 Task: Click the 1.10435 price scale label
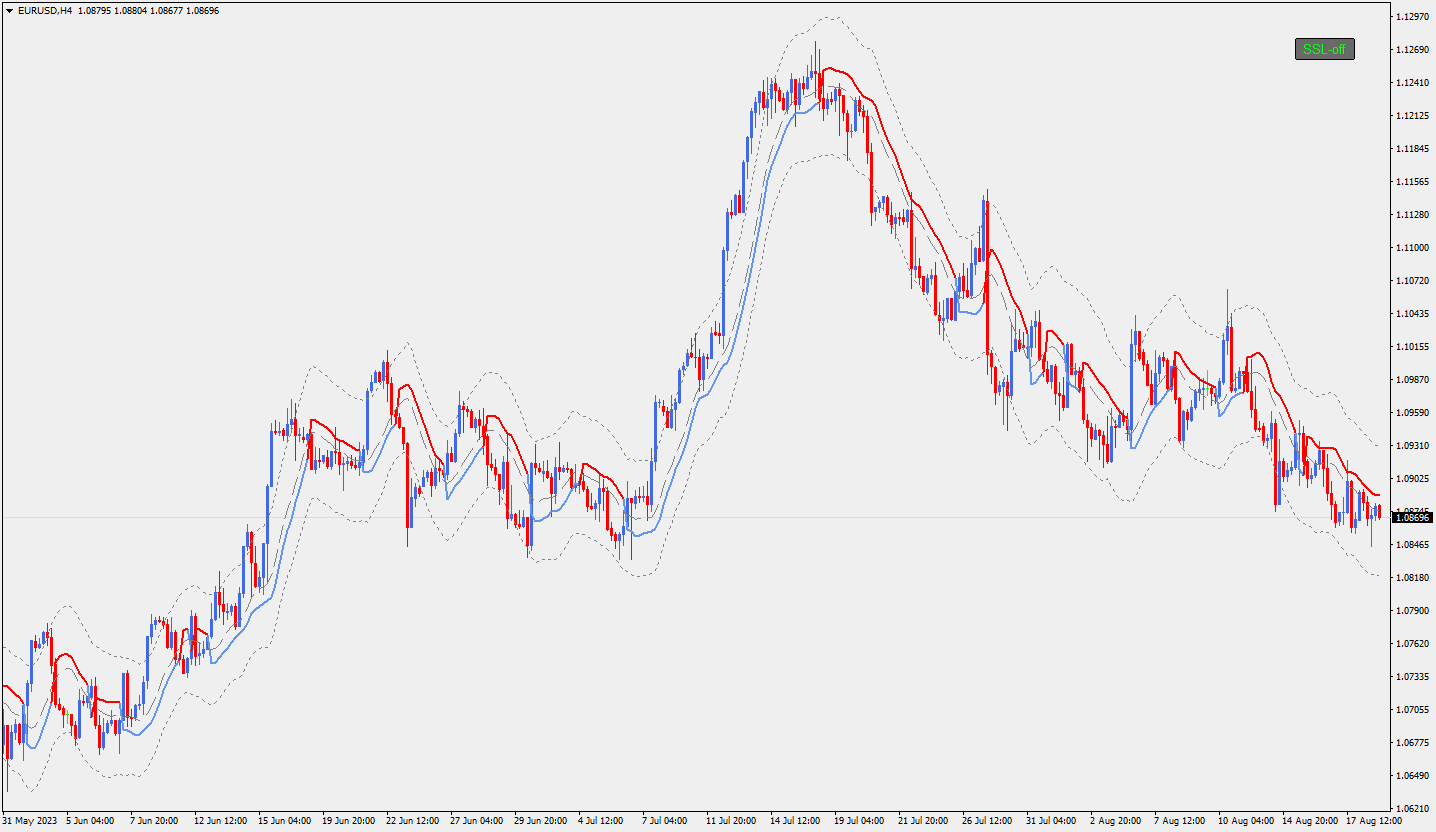(x=1412, y=314)
